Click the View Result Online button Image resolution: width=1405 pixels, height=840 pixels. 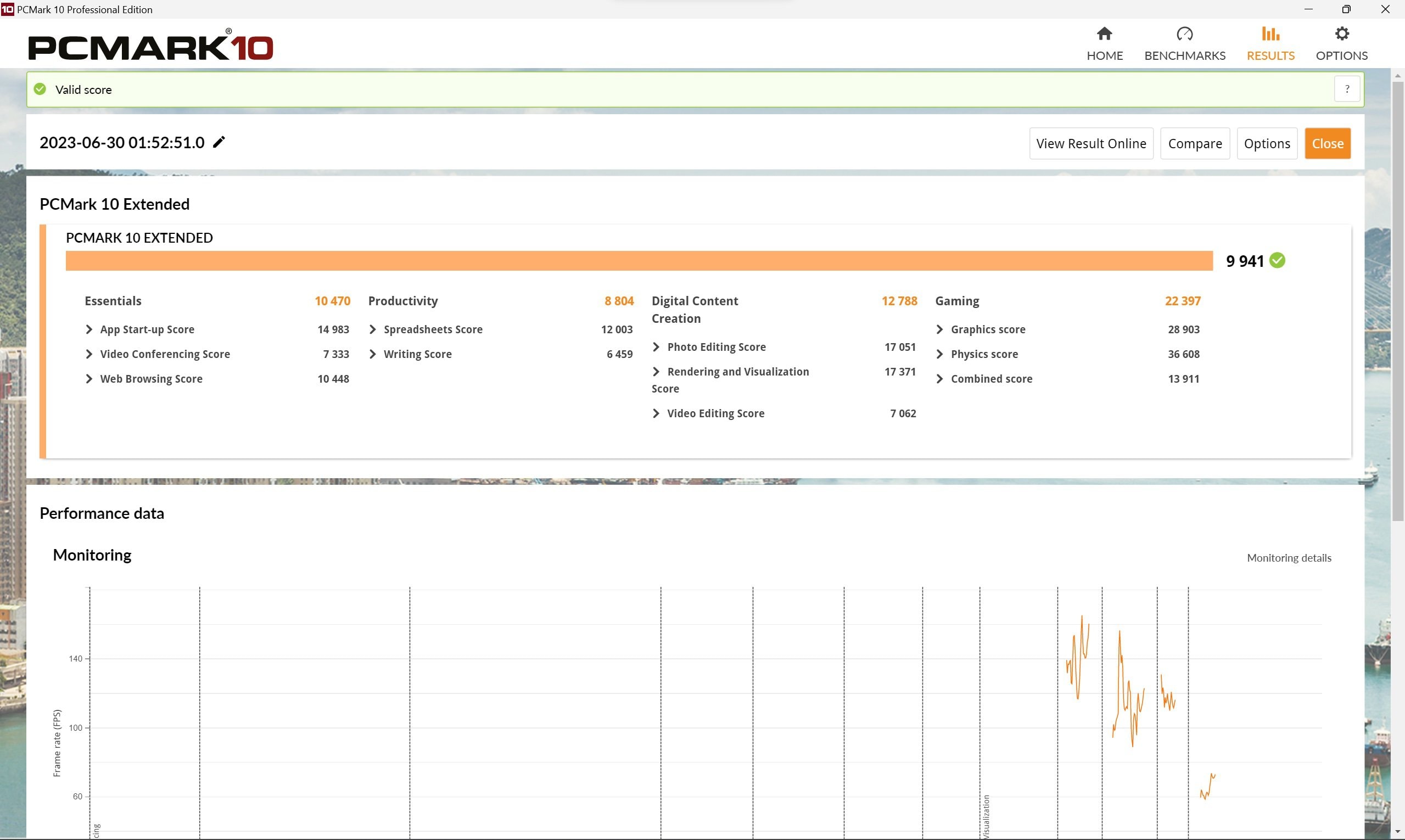[x=1091, y=143]
